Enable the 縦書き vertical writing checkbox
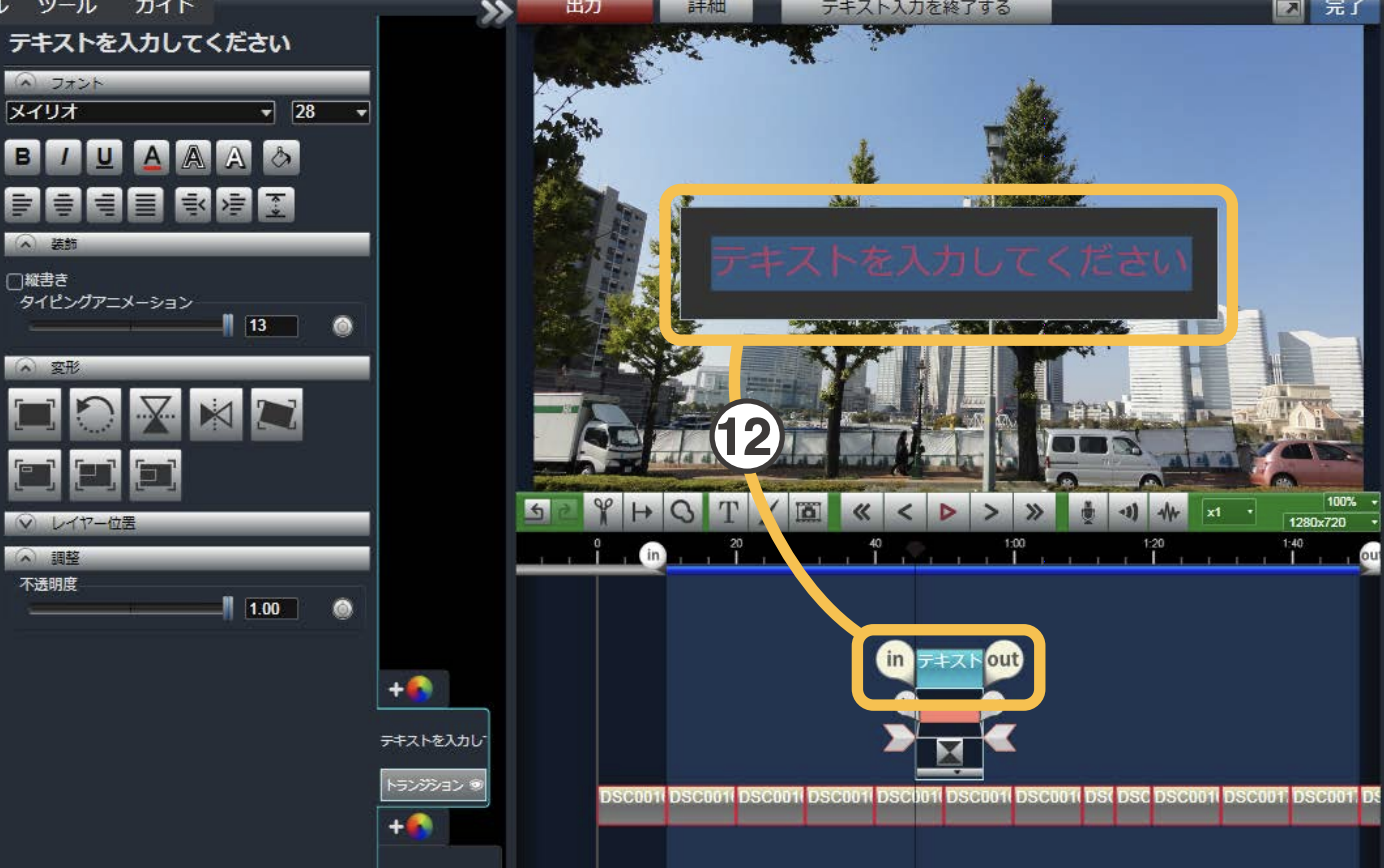This screenshot has width=1384, height=868. (14, 282)
